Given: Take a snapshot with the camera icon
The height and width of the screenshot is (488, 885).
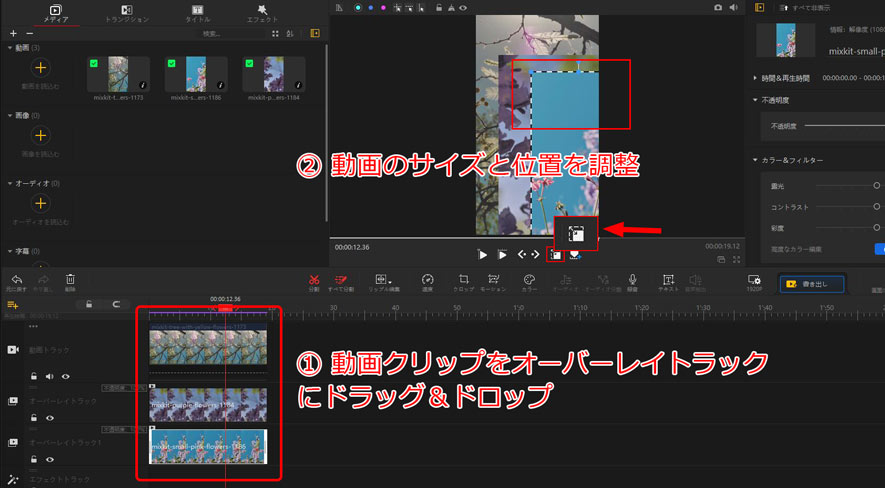Looking at the screenshot, I should pos(718,7).
